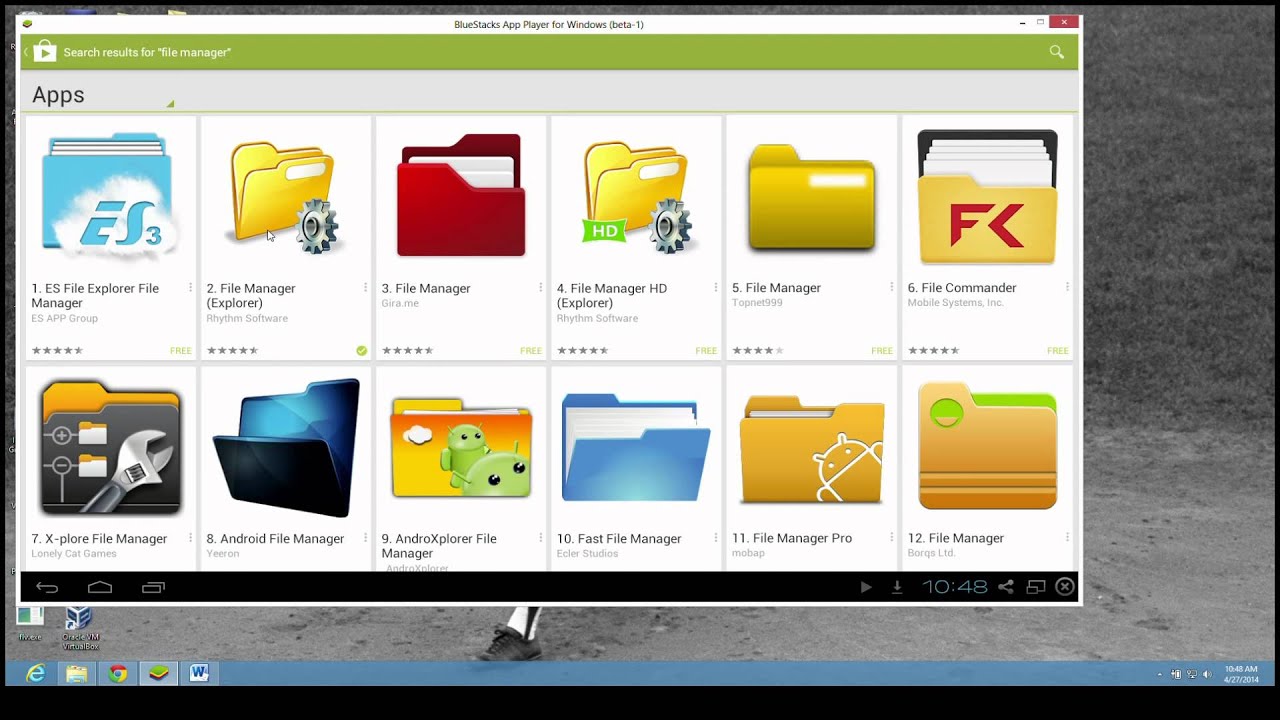The image size is (1280, 720).
Task: Click the title "2. File Manager (Explorer)"
Action: pyautogui.click(x=251, y=295)
